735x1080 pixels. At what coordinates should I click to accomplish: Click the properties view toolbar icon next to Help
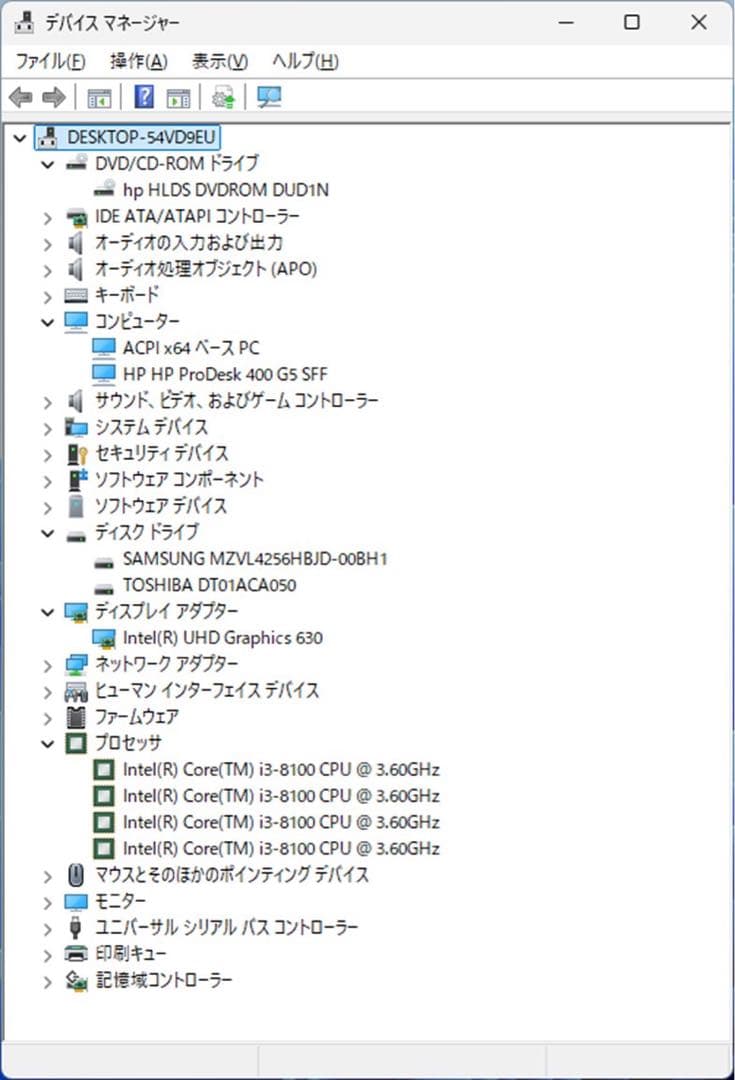point(178,98)
